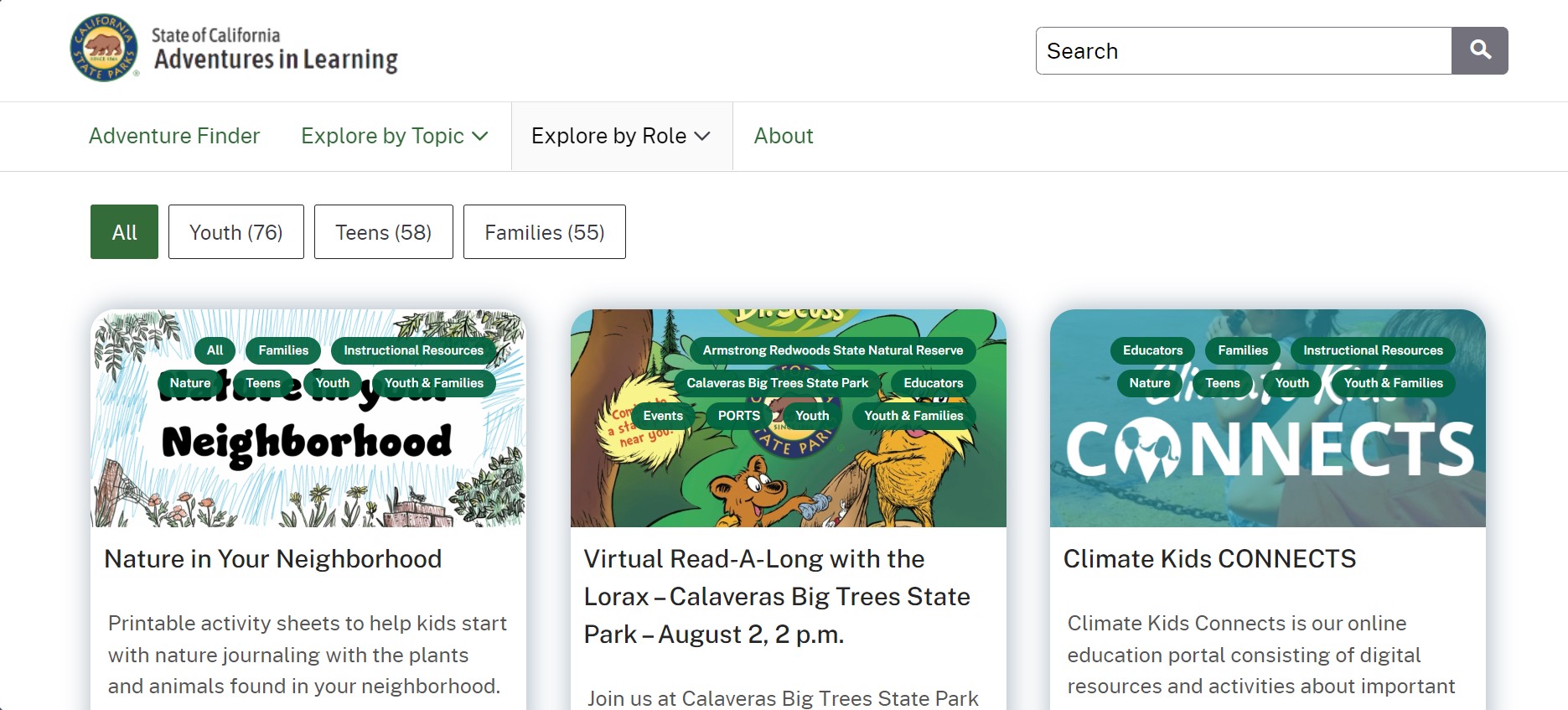Click Teens tag on Climate Kids card

tap(1223, 383)
